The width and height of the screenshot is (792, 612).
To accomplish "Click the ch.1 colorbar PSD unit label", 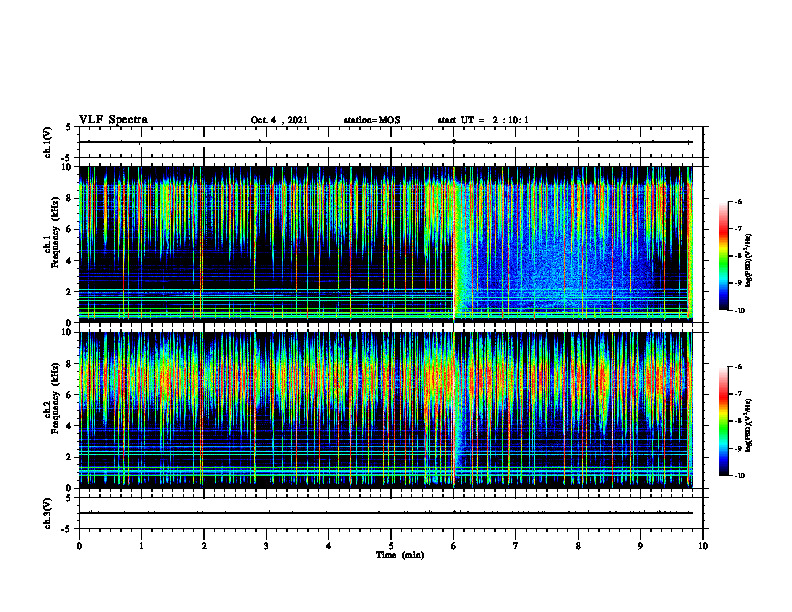I will pyautogui.click(x=749, y=261).
